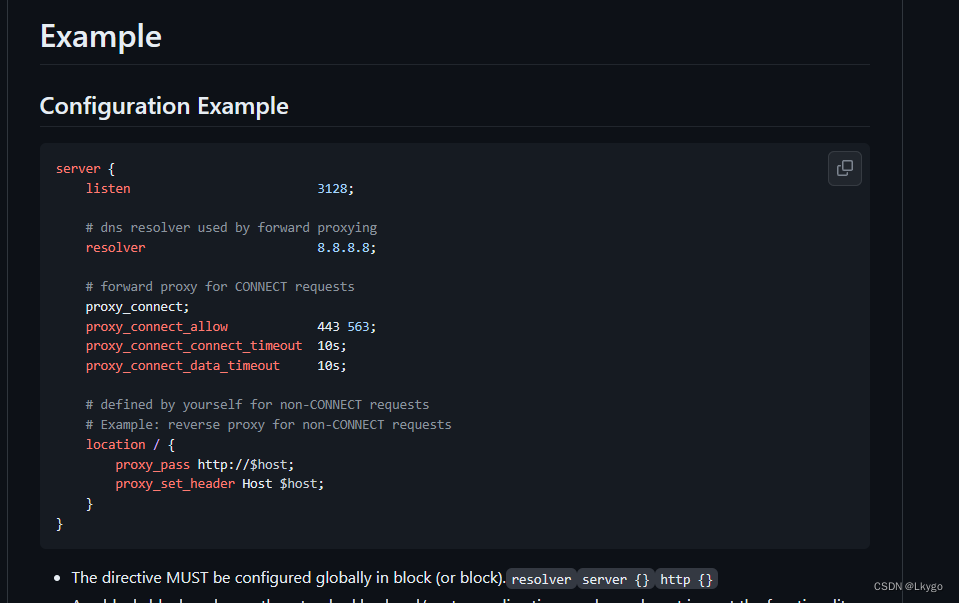Click the "proxy_connect;" directive
This screenshot has width=959, height=603.
(136, 306)
